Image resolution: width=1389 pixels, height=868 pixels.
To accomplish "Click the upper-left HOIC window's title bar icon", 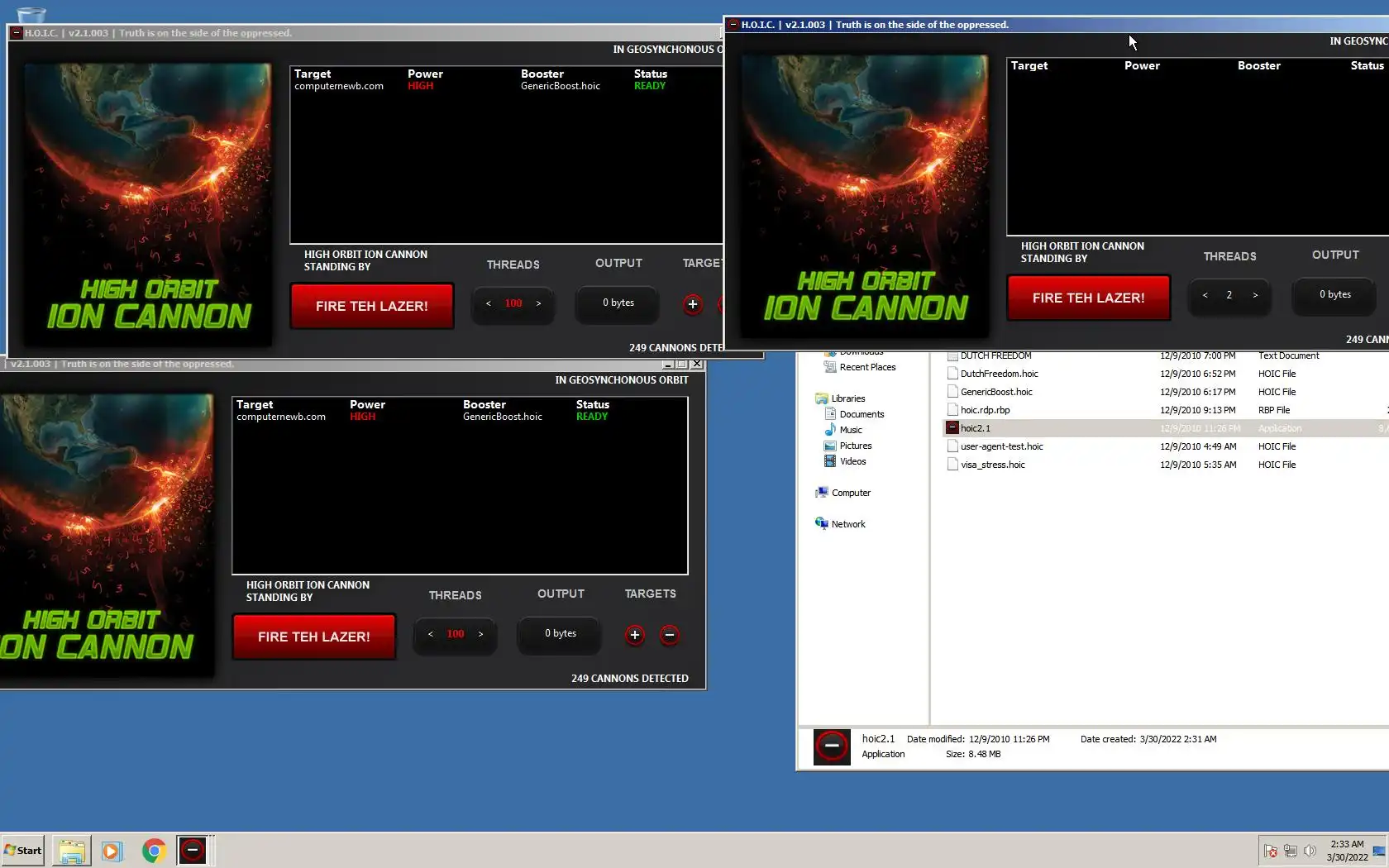I will point(17,33).
